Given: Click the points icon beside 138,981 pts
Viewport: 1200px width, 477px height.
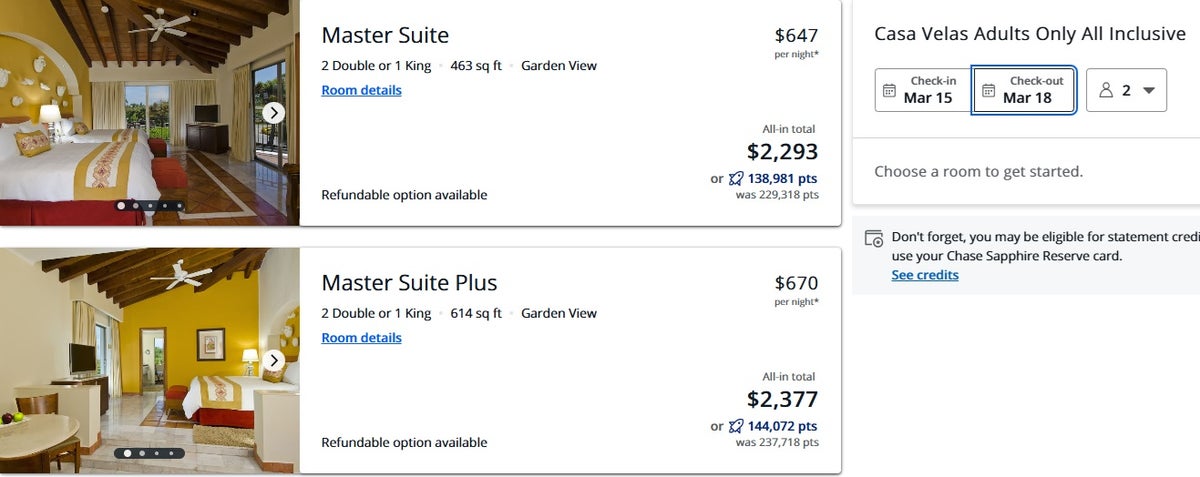Looking at the screenshot, I should 736,179.
